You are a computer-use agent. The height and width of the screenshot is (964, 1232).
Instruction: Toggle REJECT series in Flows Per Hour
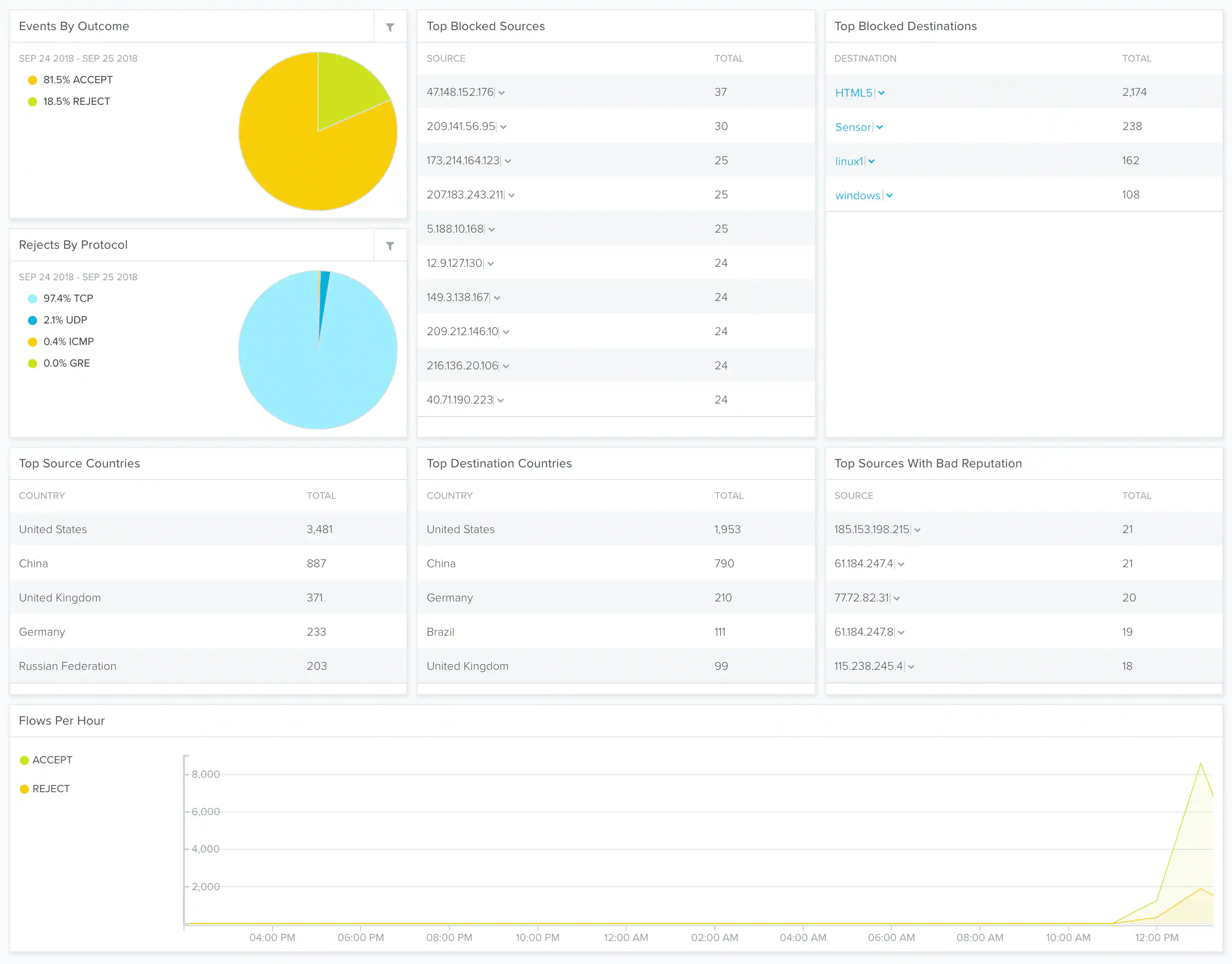coord(51,789)
